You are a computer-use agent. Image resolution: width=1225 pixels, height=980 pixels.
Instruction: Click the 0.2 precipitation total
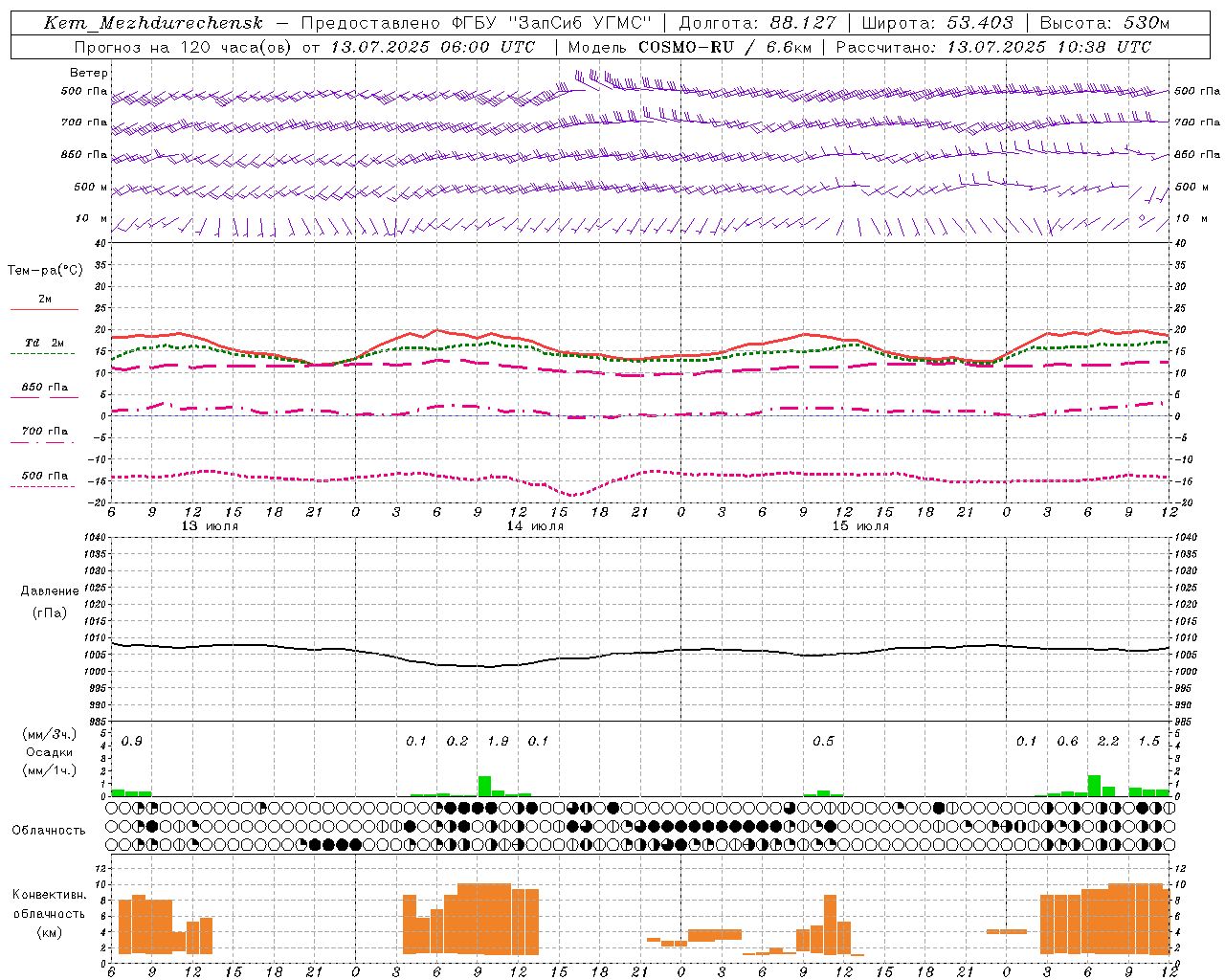(x=457, y=742)
